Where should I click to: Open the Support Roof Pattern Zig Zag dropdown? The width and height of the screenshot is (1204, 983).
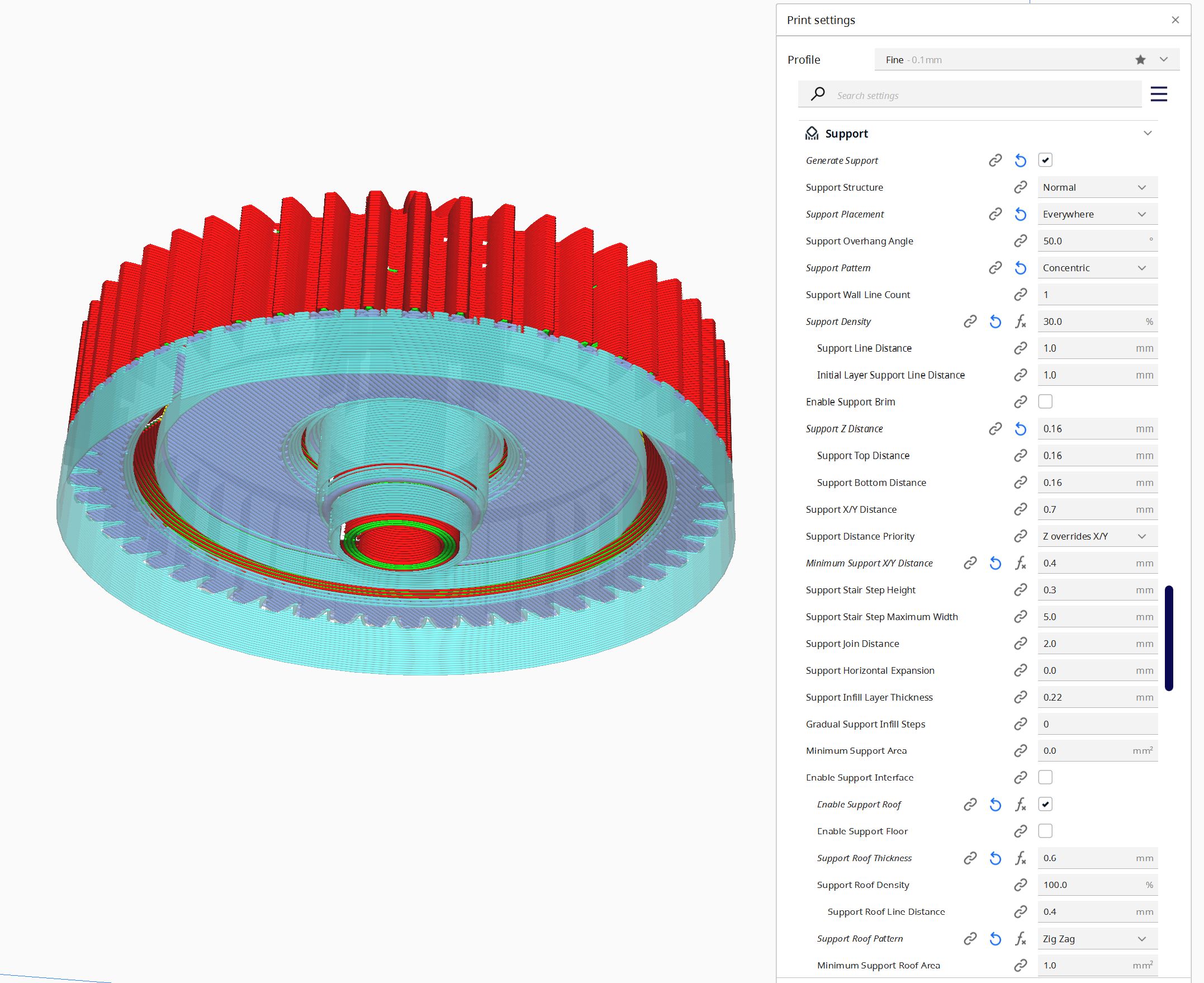point(1096,938)
